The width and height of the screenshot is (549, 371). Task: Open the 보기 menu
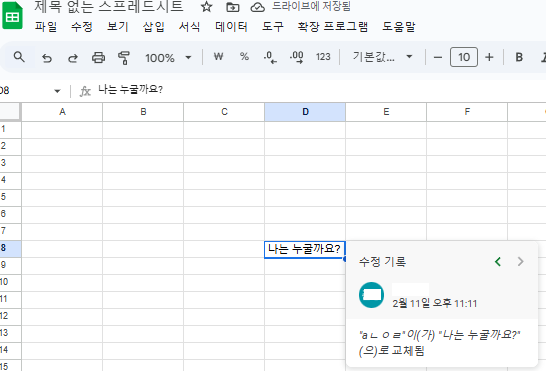coord(118,27)
